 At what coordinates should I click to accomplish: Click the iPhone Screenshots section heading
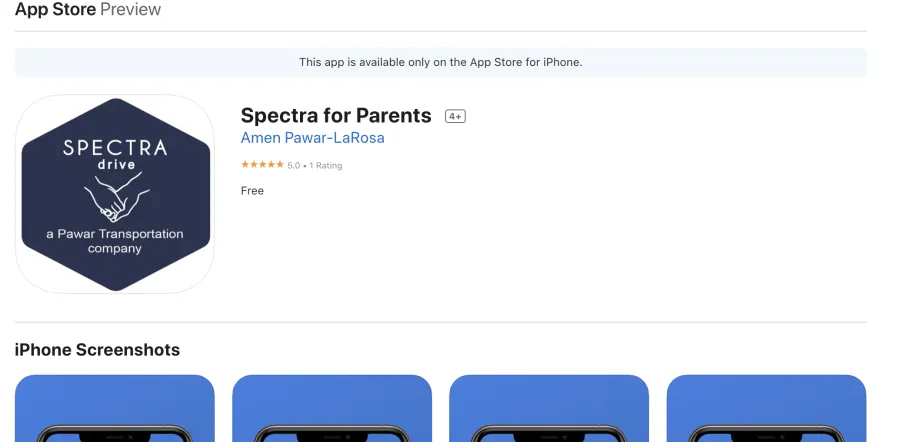97,350
